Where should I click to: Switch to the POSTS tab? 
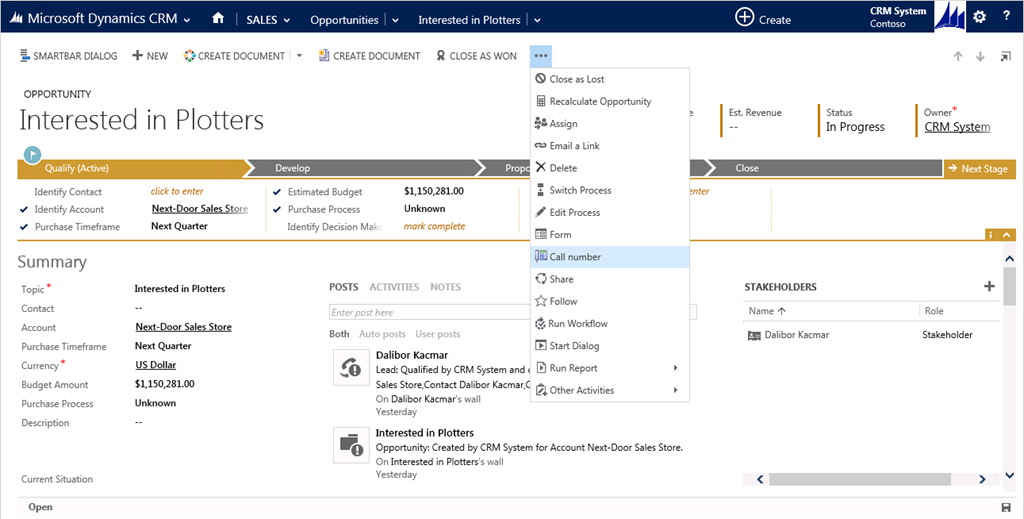pos(344,287)
